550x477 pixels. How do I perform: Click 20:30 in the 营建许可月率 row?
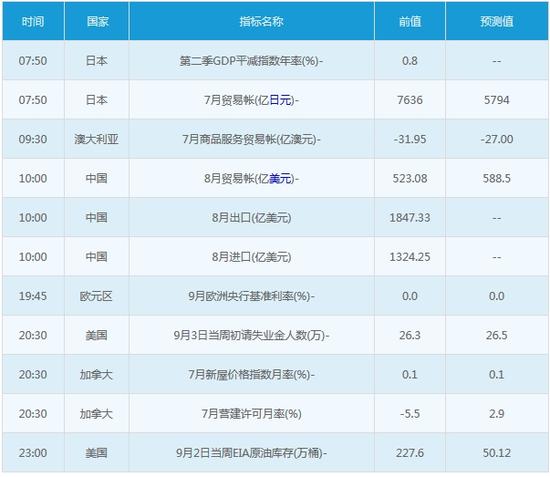pyautogui.click(x=33, y=414)
